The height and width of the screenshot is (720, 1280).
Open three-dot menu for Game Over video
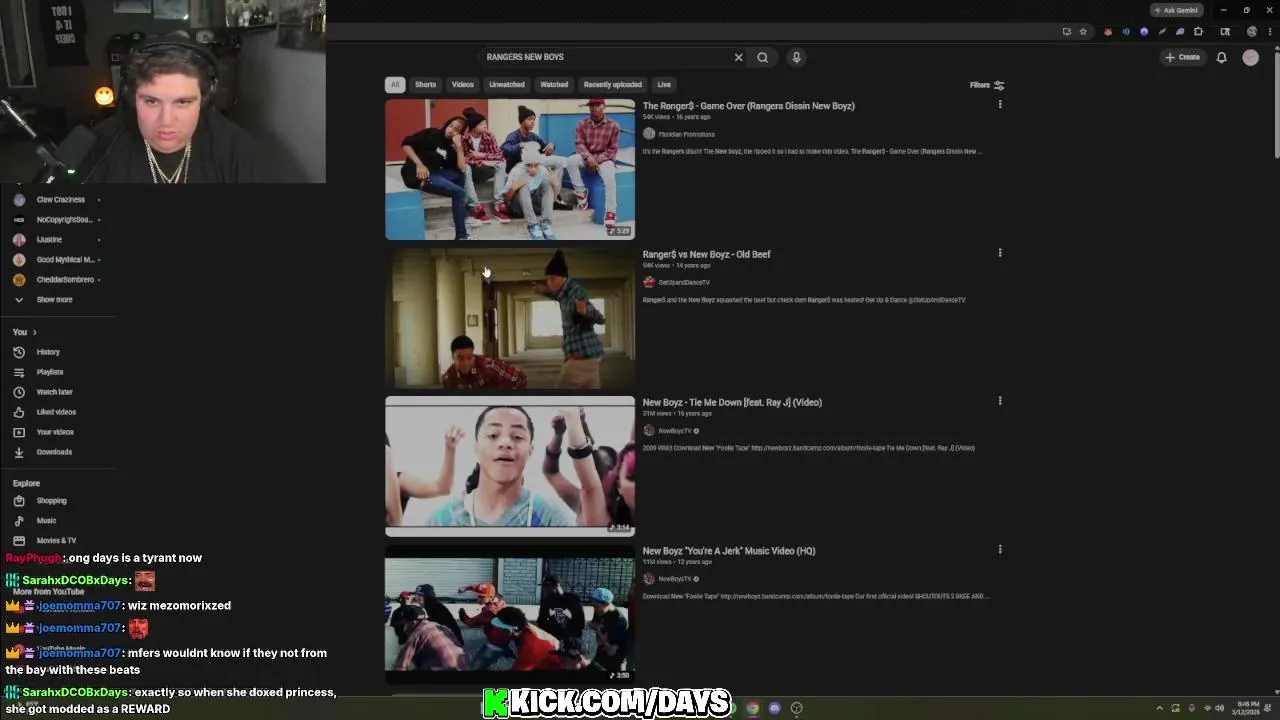point(1000,105)
